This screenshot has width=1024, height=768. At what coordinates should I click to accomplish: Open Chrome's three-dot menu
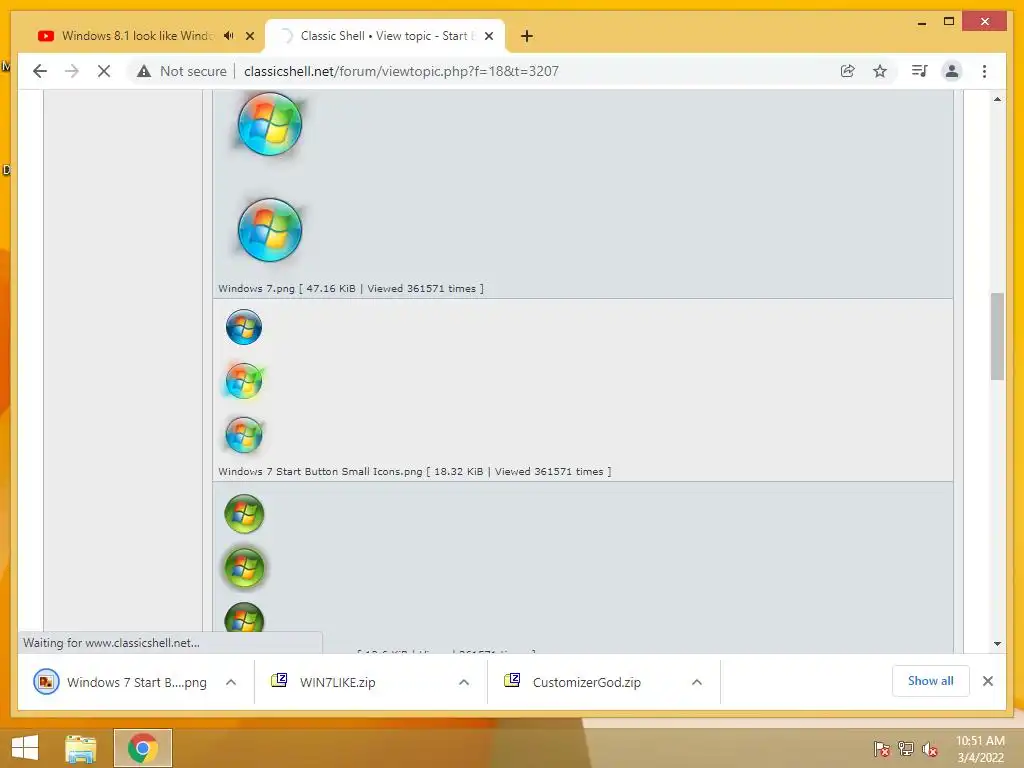point(984,71)
